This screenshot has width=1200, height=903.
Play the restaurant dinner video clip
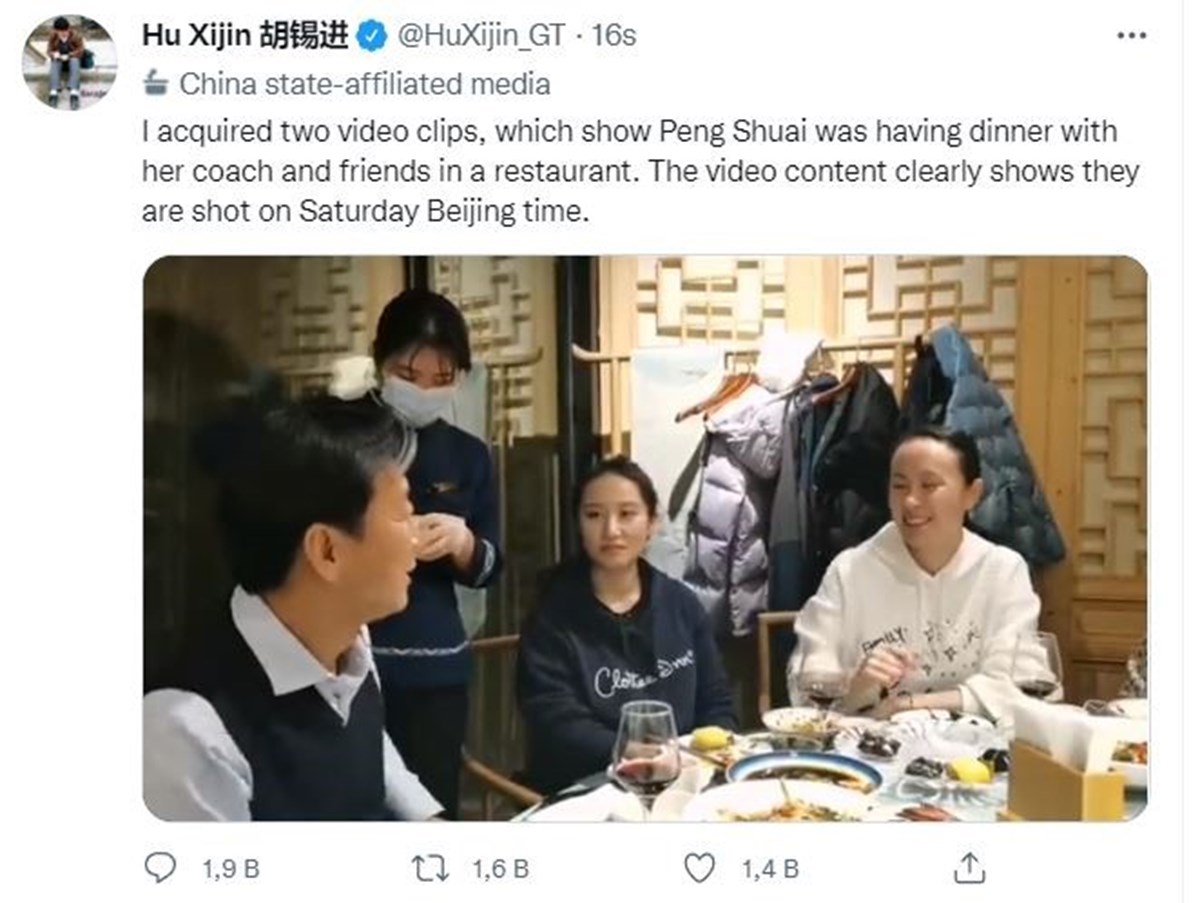(x=645, y=539)
